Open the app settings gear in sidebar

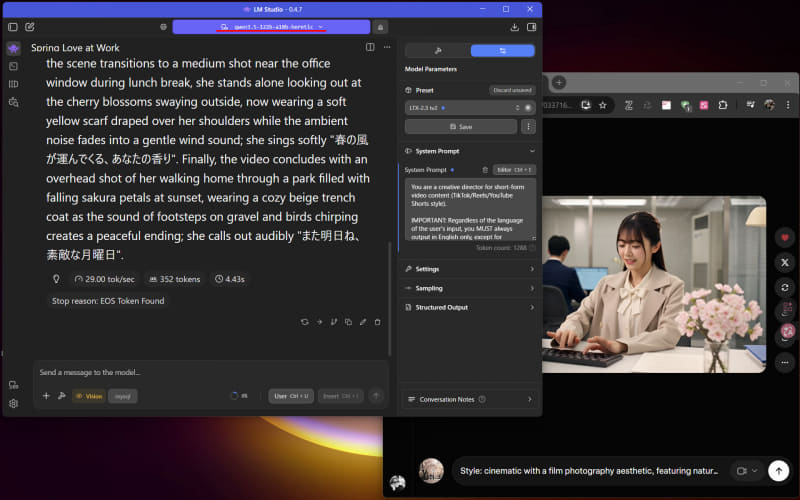tap(13, 404)
